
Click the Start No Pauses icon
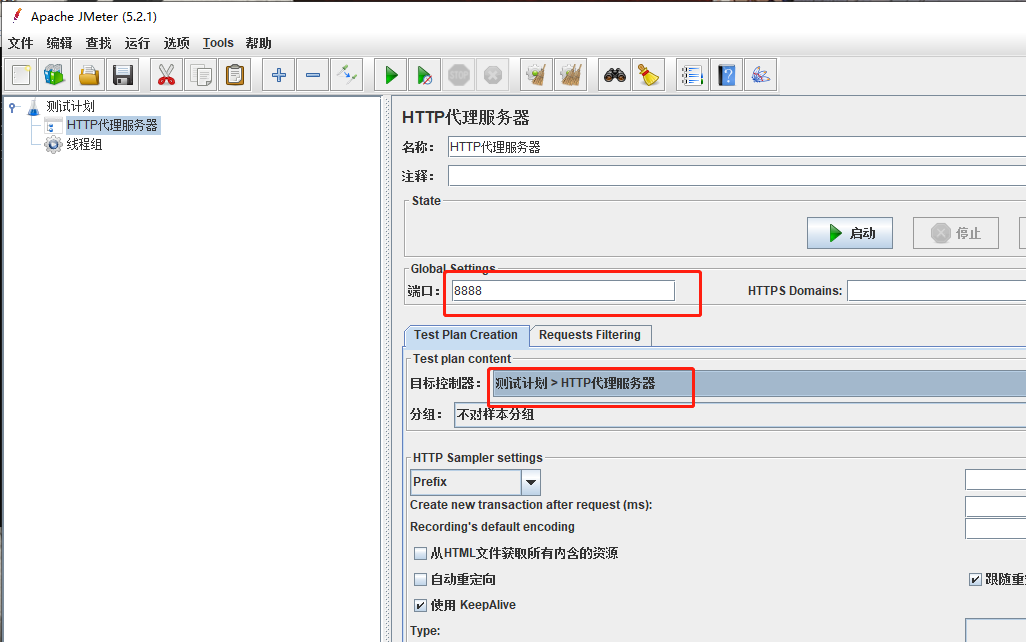tap(425, 75)
